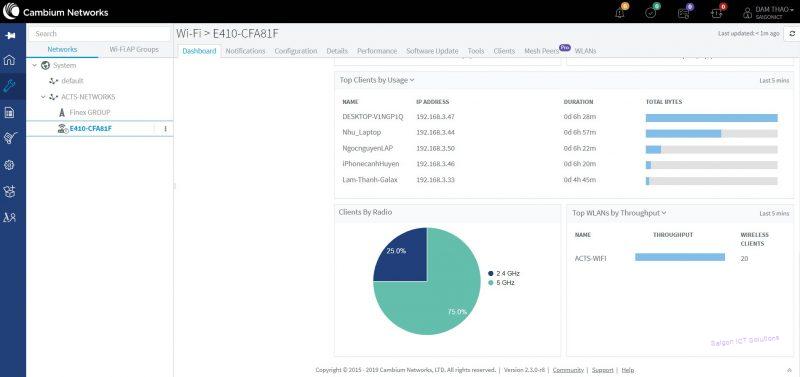Image resolution: width=800 pixels, height=377 pixels.
Task: Click the ACTS-WIFI throughput bar
Action: coord(680,257)
